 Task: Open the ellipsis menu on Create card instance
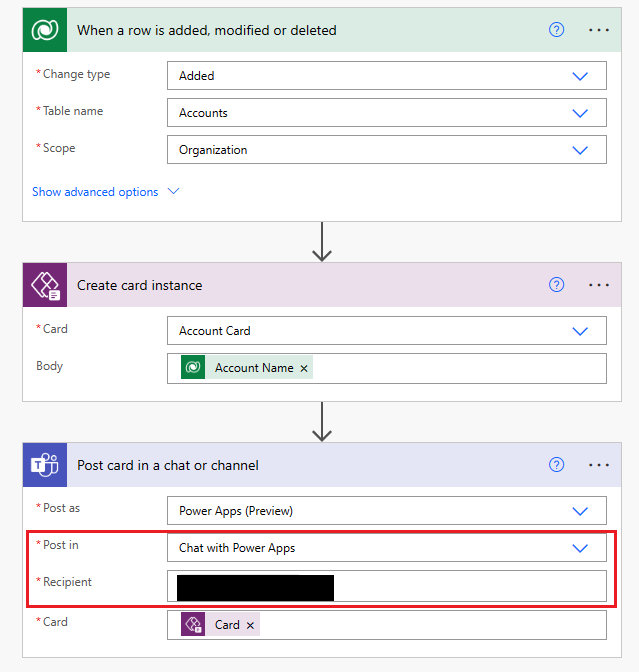click(x=599, y=285)
